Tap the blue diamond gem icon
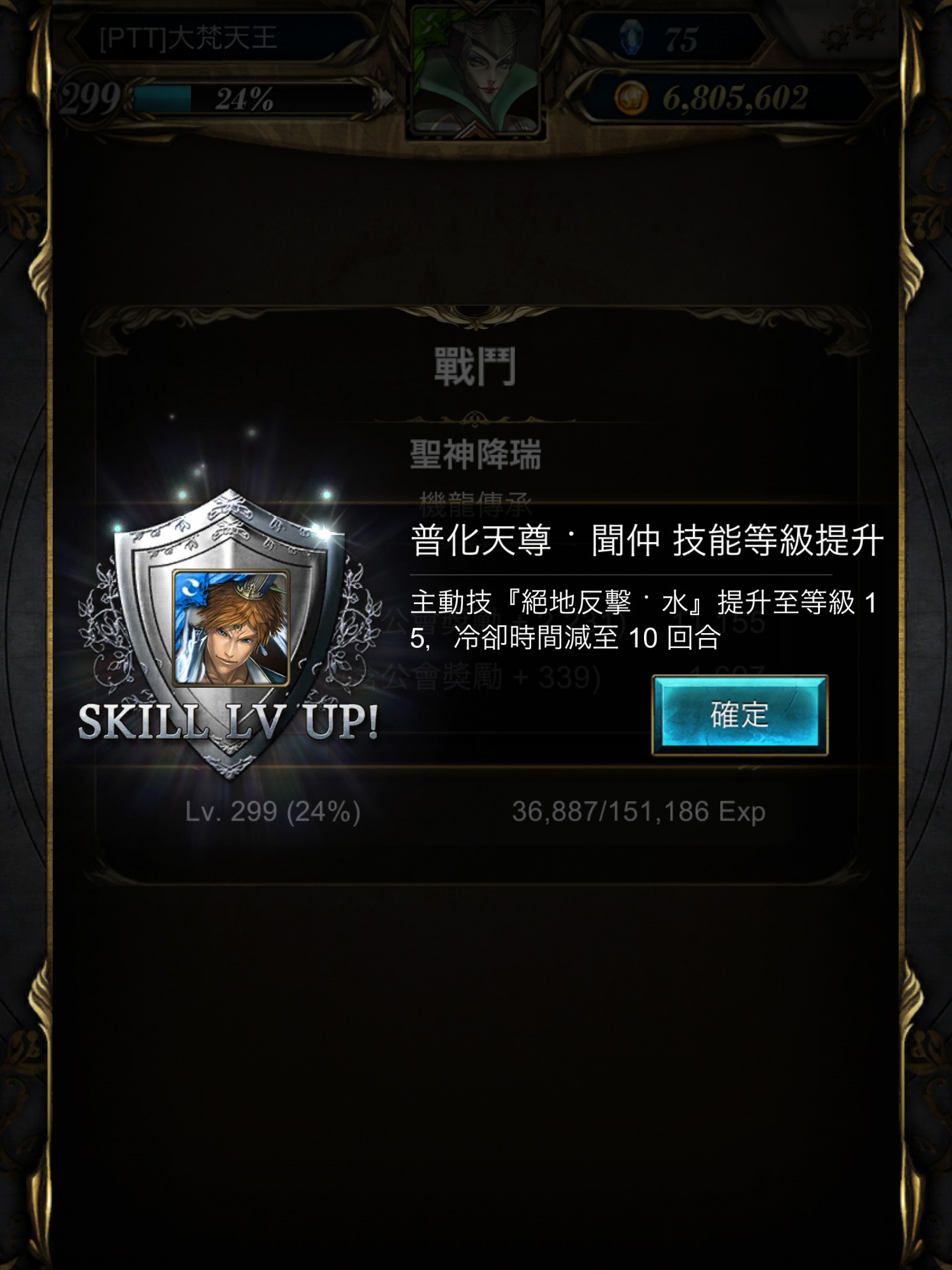The height and width of the screenshot is (1270, 952). pos(631,38)
